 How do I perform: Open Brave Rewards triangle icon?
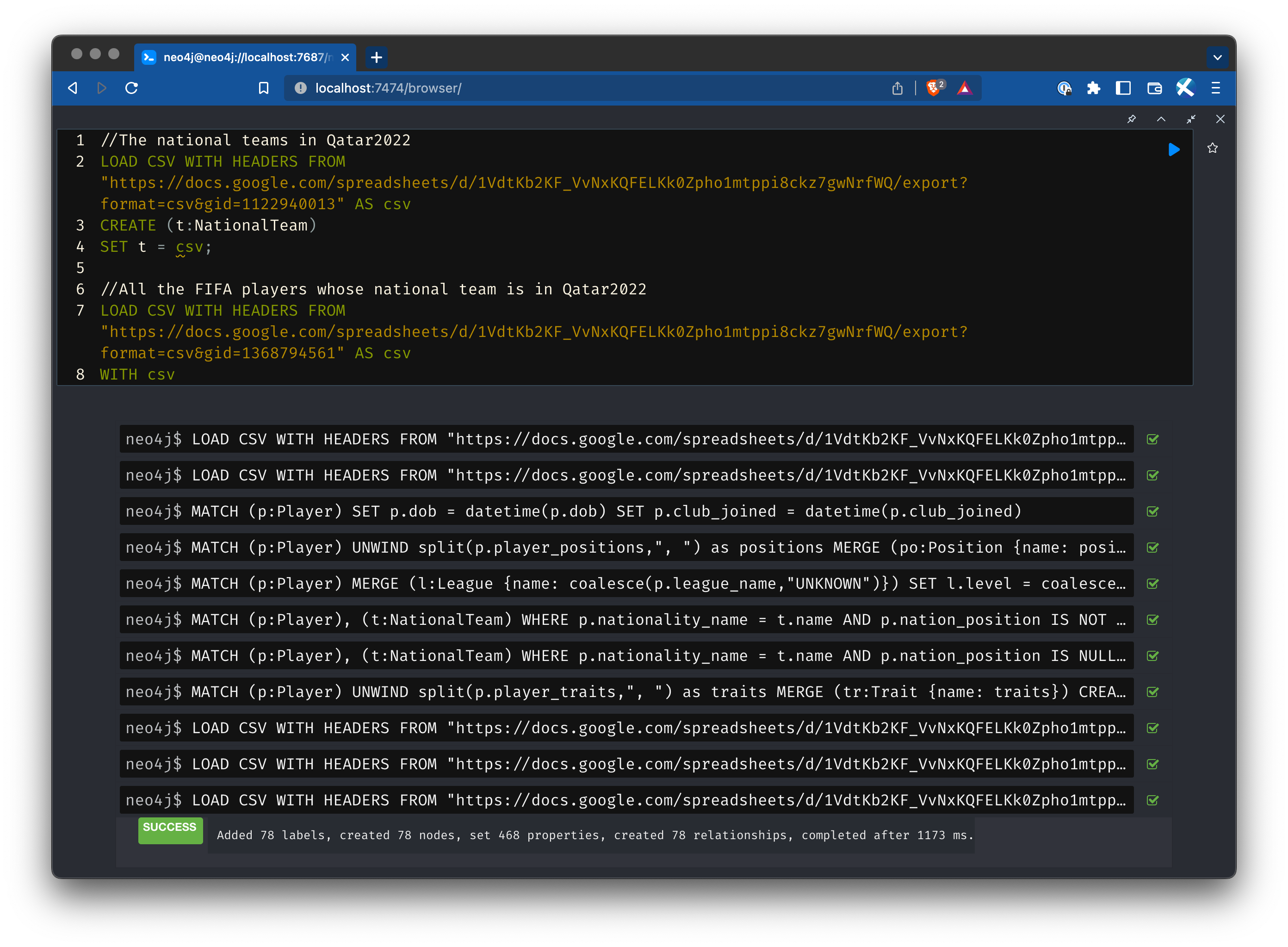click(965, 88)
